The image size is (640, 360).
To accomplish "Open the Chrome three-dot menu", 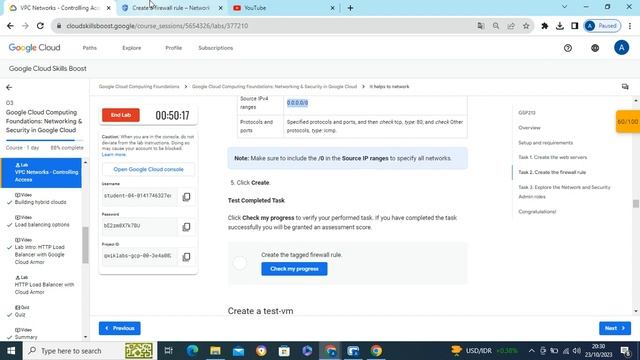I will pos(630,26).
